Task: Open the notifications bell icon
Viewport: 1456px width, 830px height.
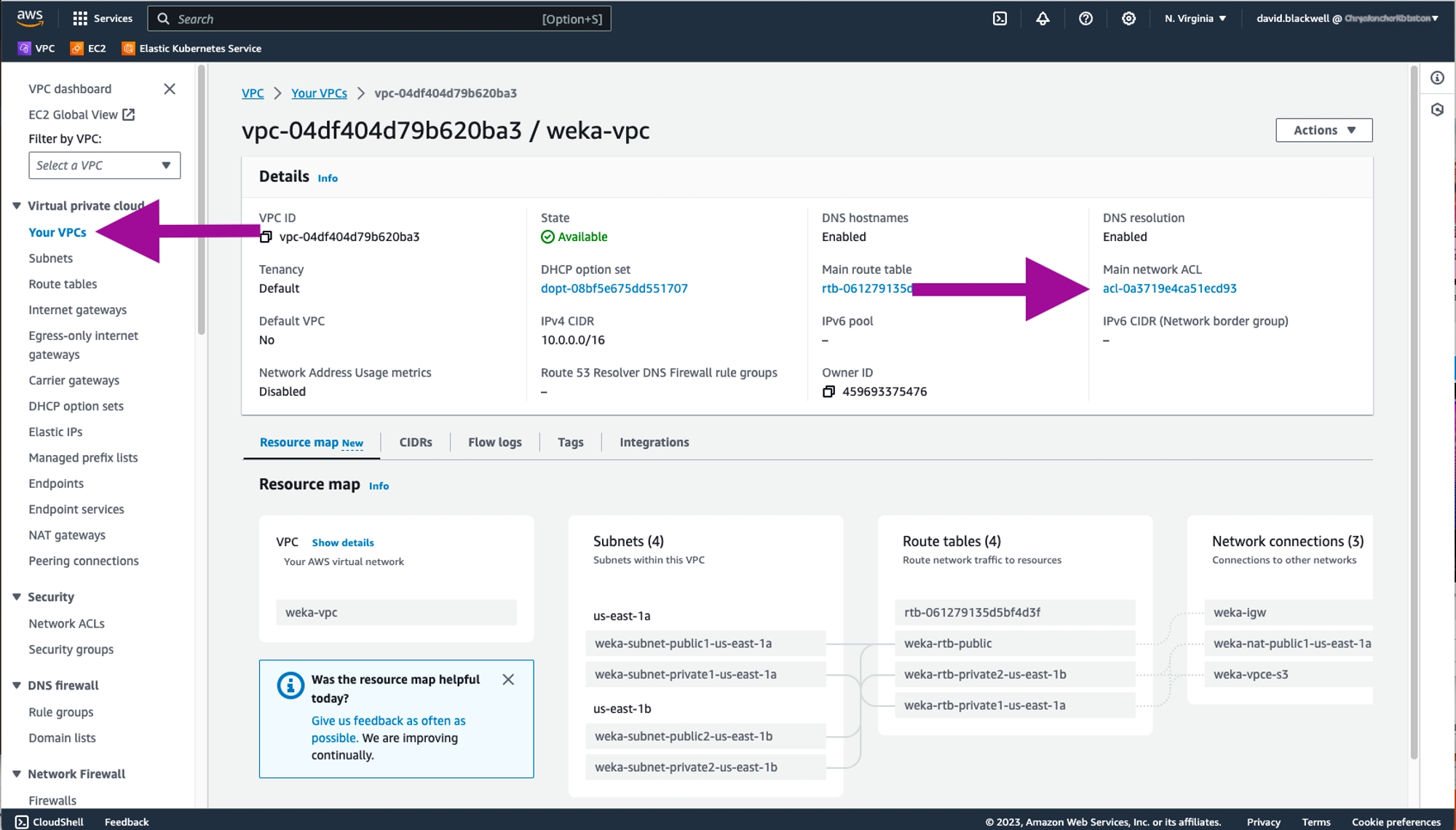Action: [x=1042, y=19]
